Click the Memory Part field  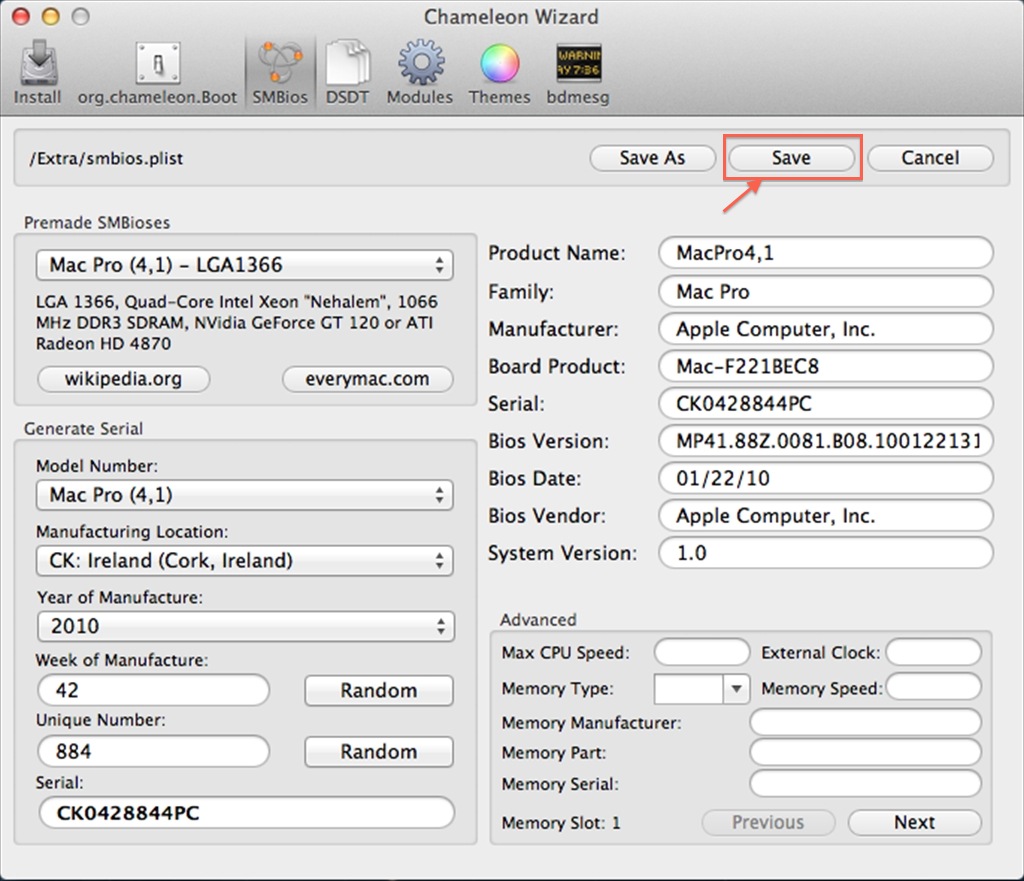[x=865, y=752]
